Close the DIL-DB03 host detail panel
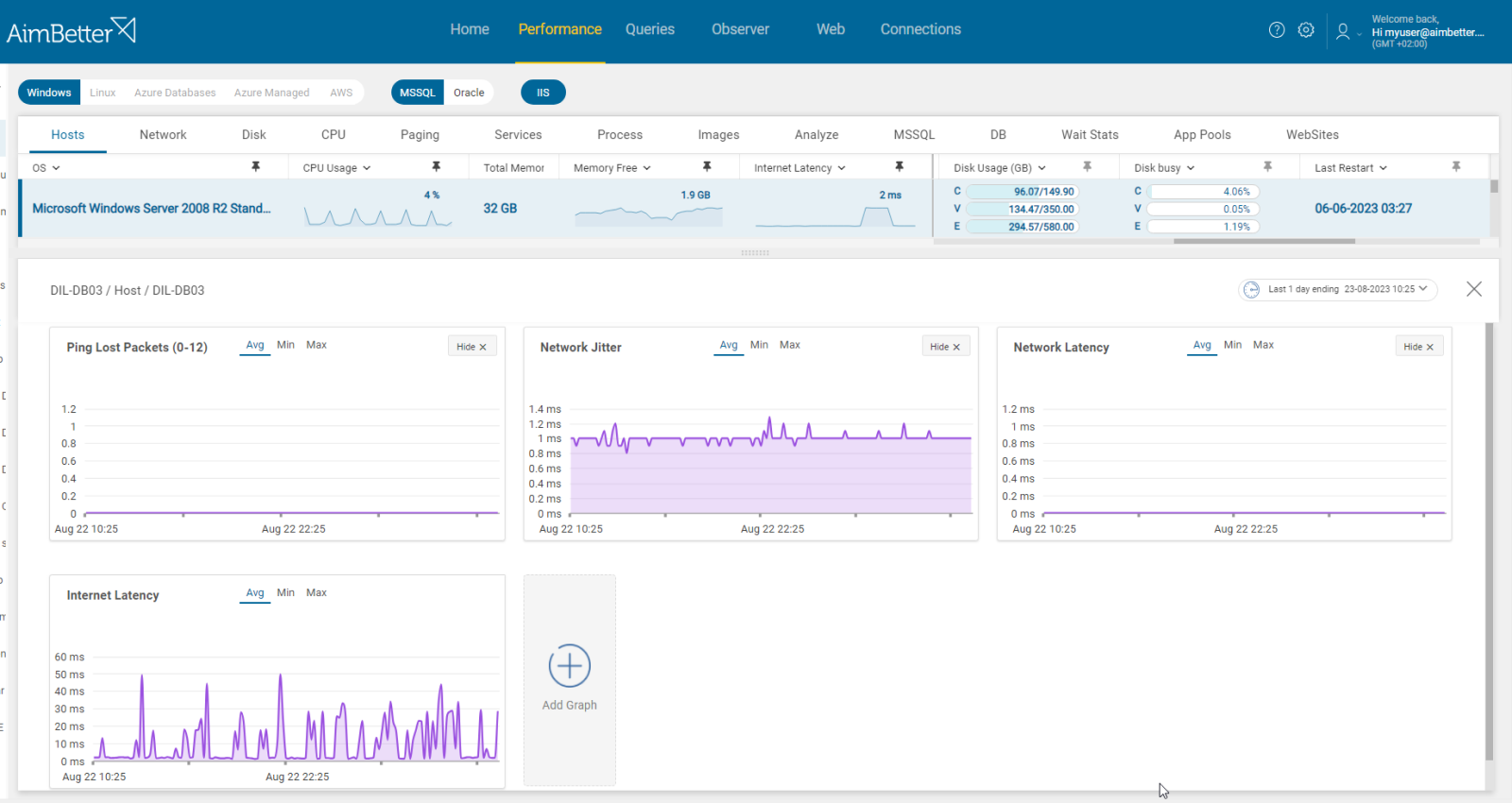Image resolution: width=1512 pixels, height=803 pixels. pos(1474,289)
